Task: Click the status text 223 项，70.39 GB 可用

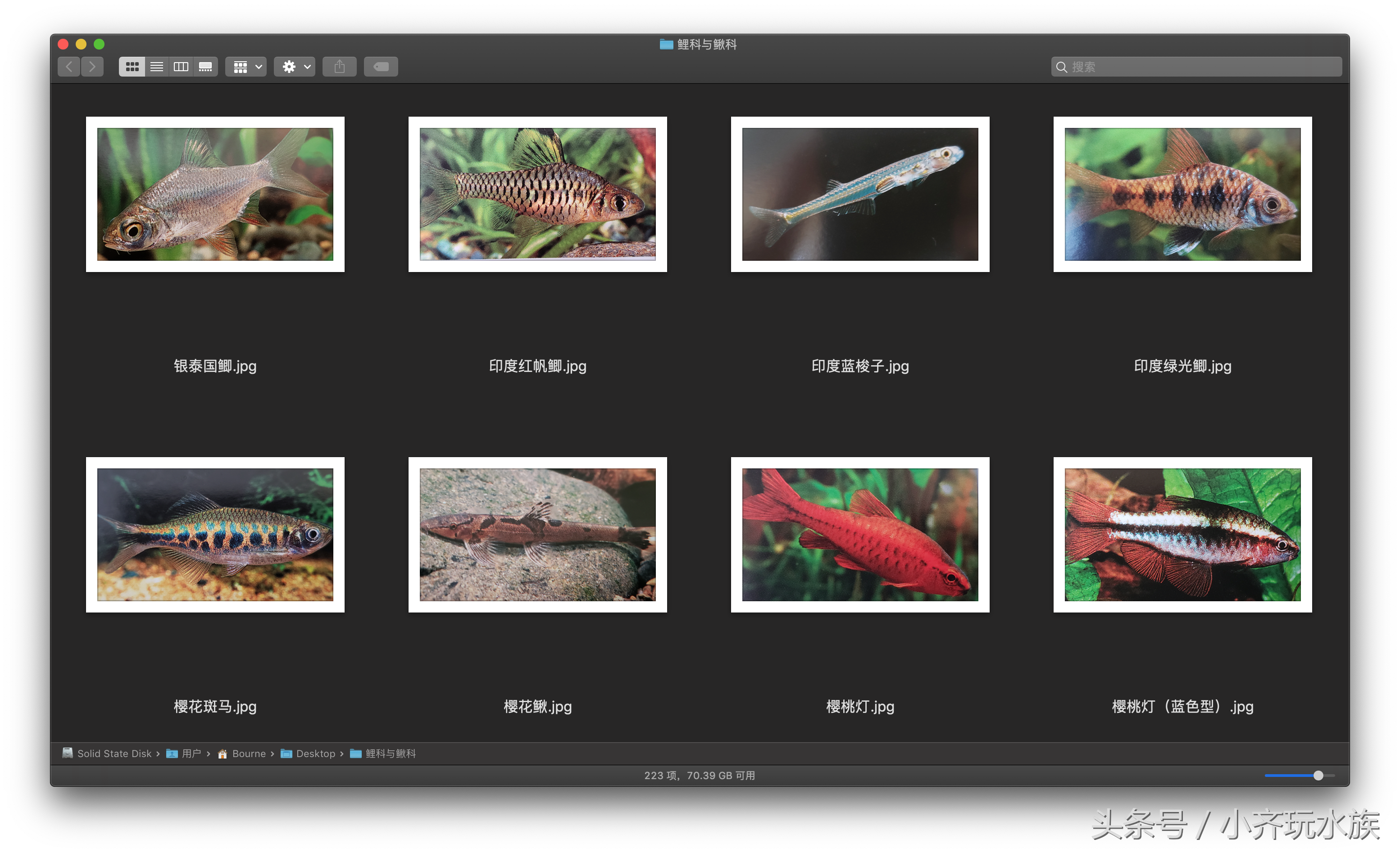Action: click(x=700, y=776)
